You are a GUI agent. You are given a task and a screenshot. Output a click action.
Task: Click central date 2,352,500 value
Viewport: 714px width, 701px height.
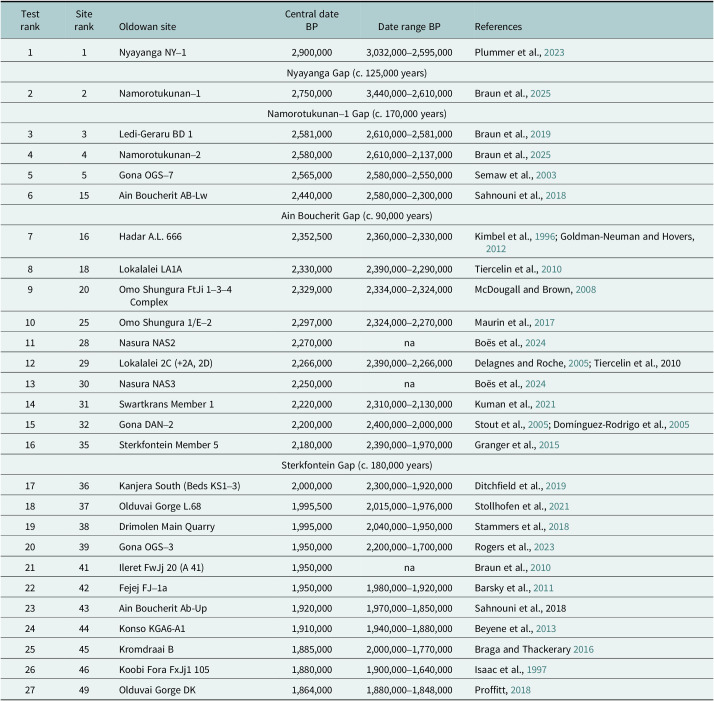(312, 236)
